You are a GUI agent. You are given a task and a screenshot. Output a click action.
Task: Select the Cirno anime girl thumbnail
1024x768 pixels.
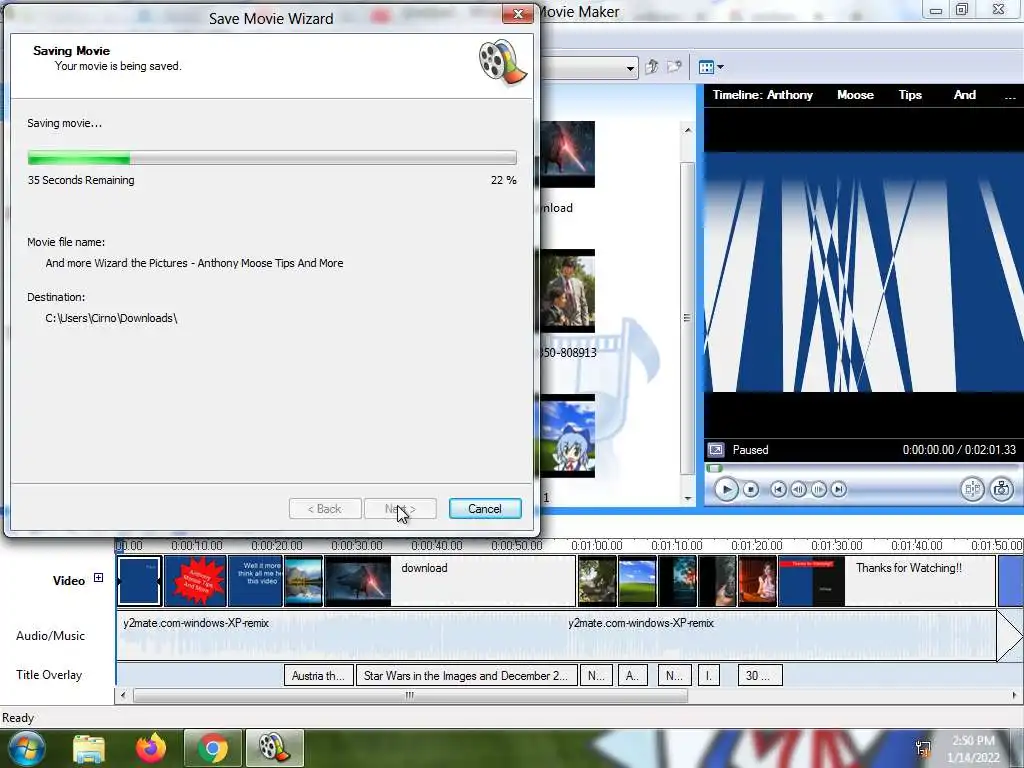click(x=568, y=436)
